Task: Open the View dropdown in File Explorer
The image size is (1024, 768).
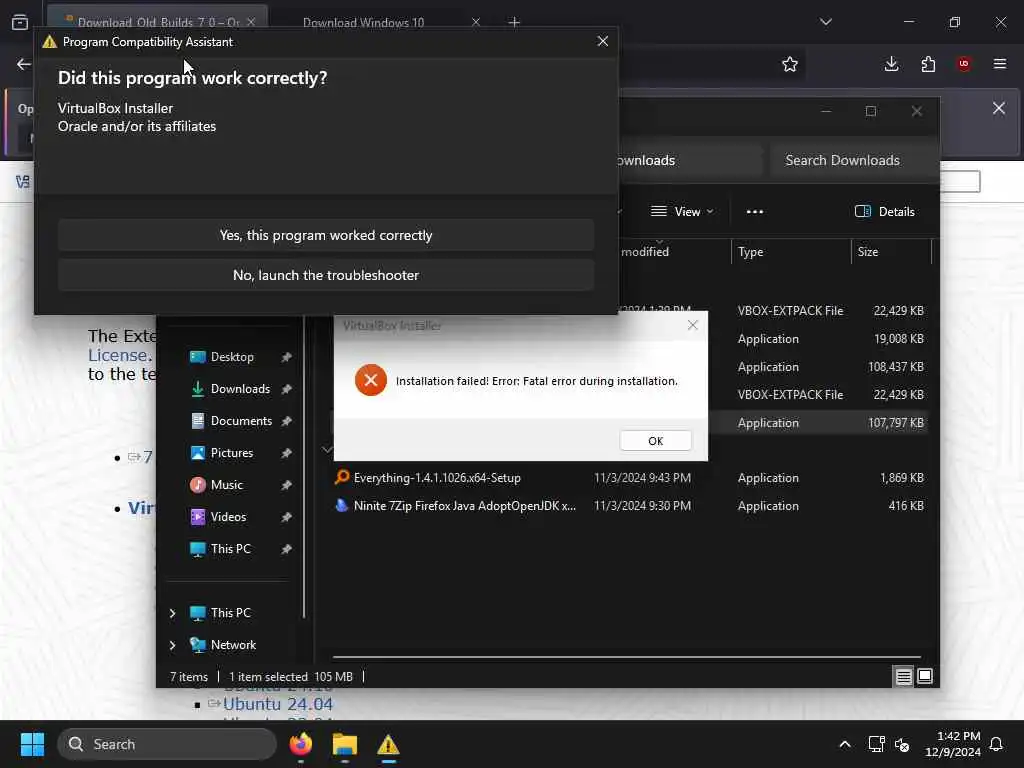Action: point(682,212)
